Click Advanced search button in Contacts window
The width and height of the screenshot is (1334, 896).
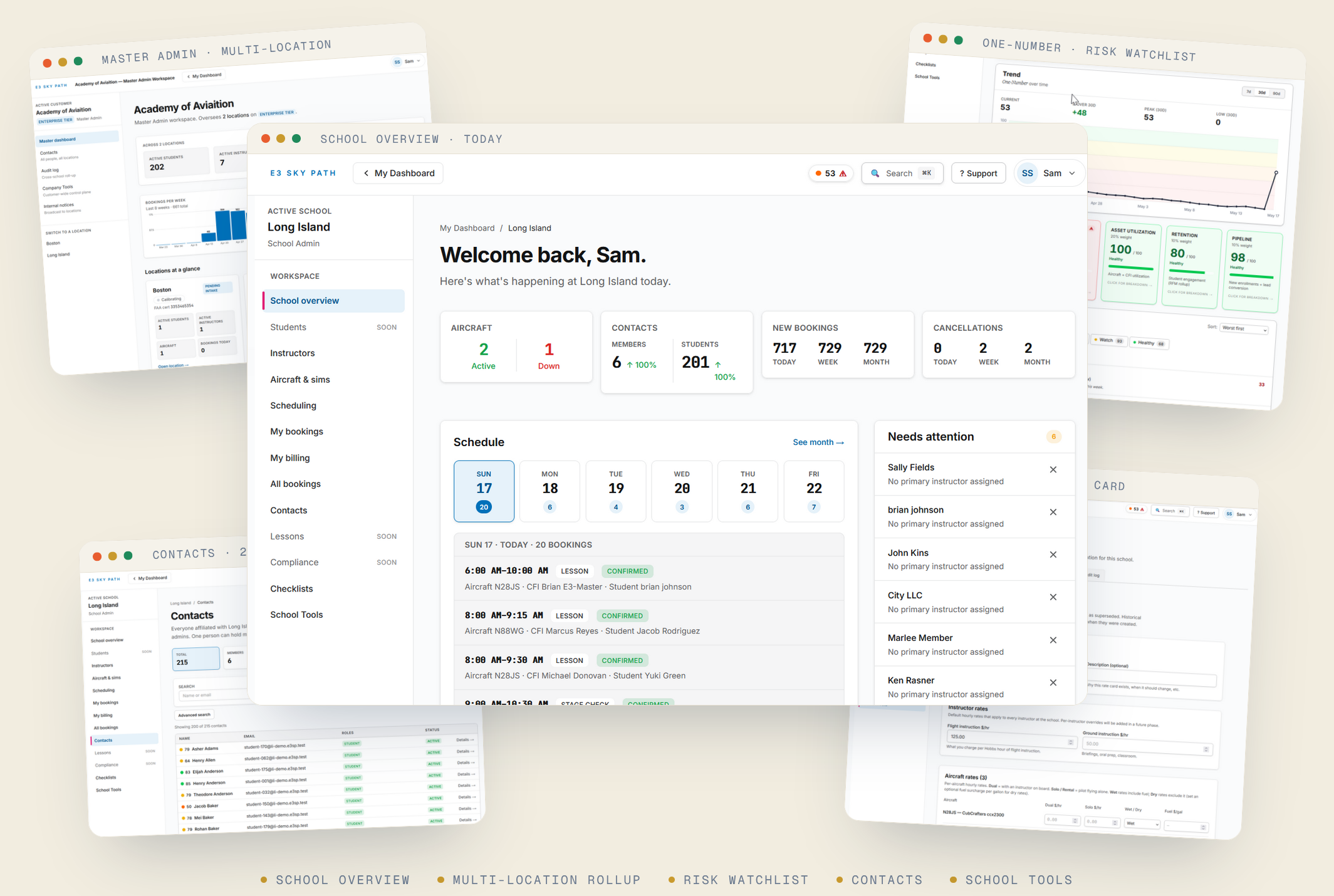194,714
